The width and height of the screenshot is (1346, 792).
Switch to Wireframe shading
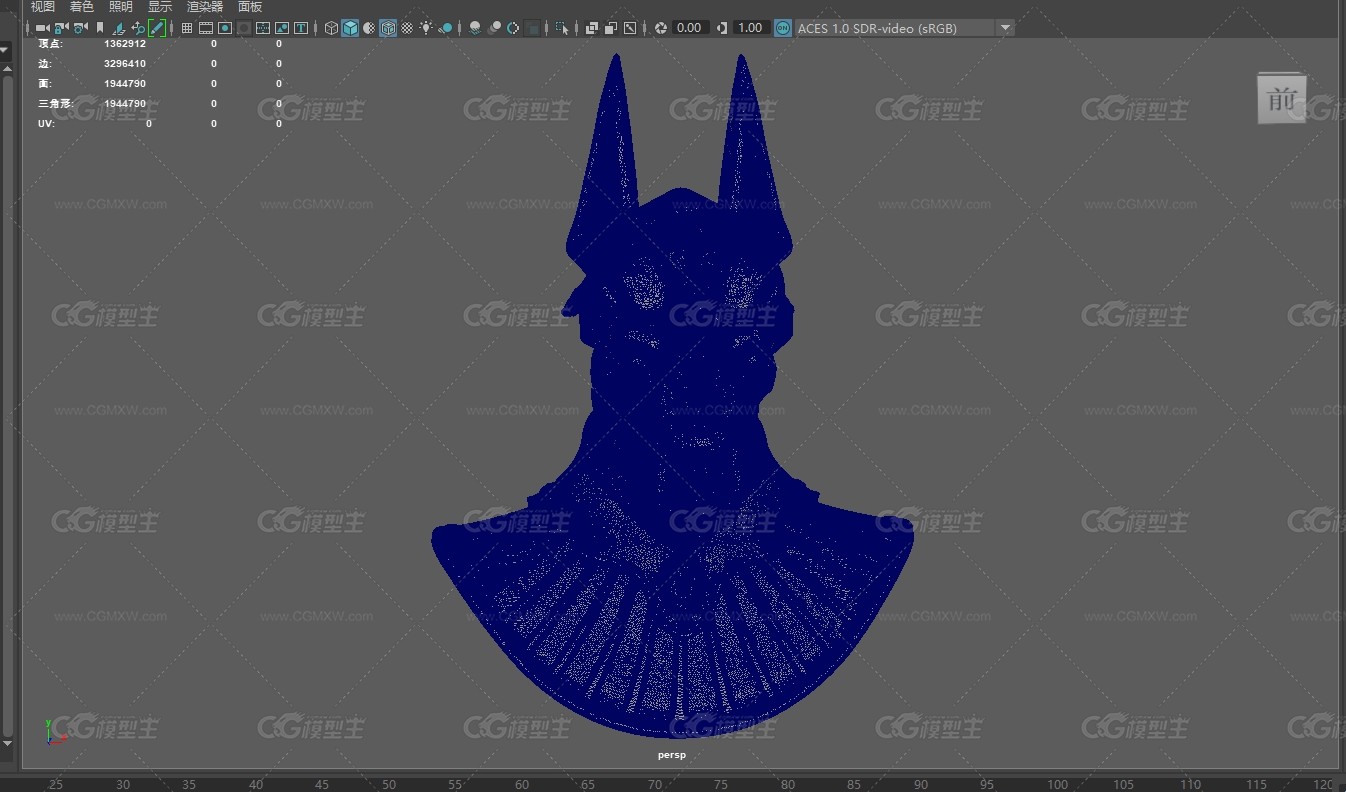coord(331,28)
